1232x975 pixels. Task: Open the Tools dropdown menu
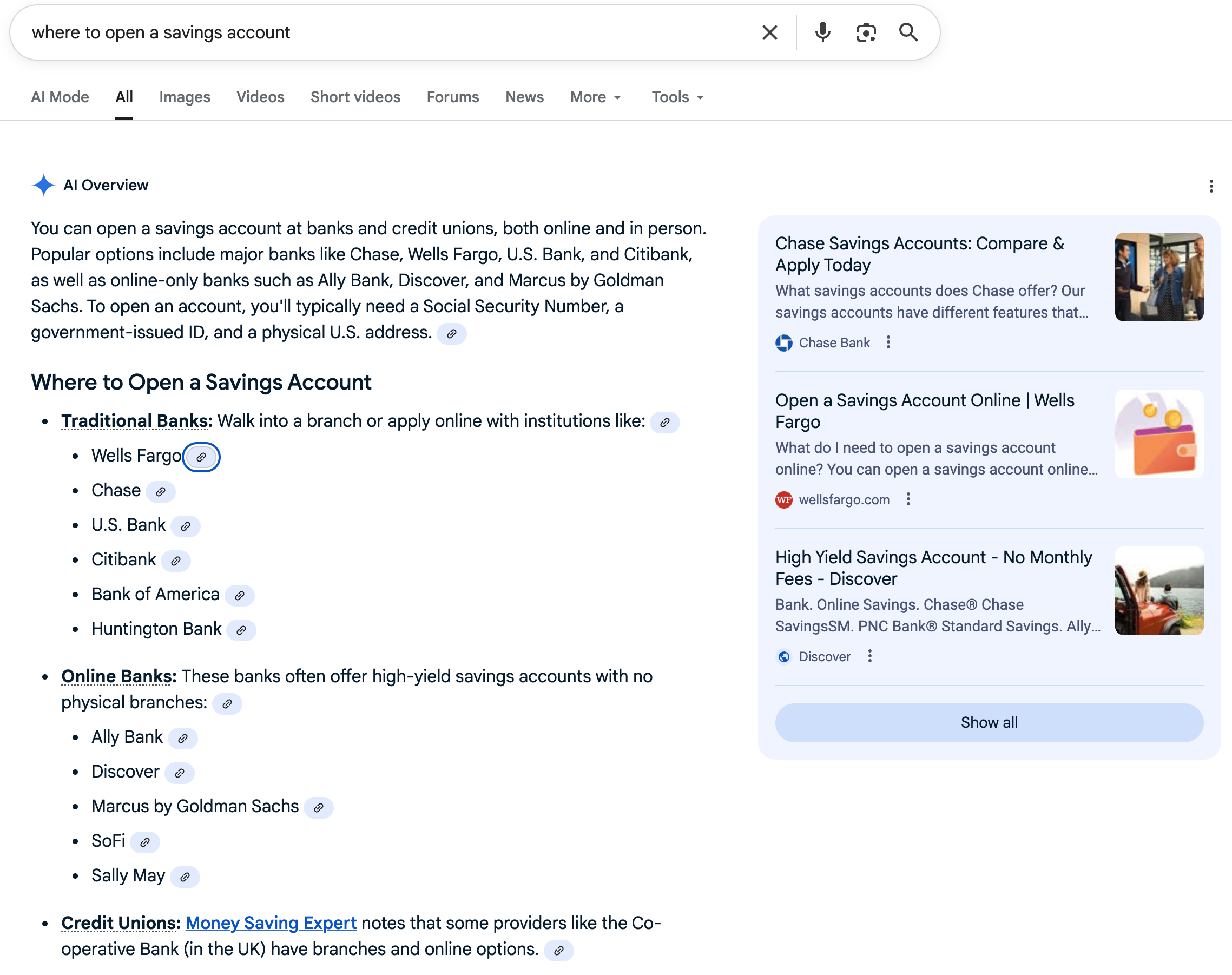pyautogui.click(x=677, y=97)
